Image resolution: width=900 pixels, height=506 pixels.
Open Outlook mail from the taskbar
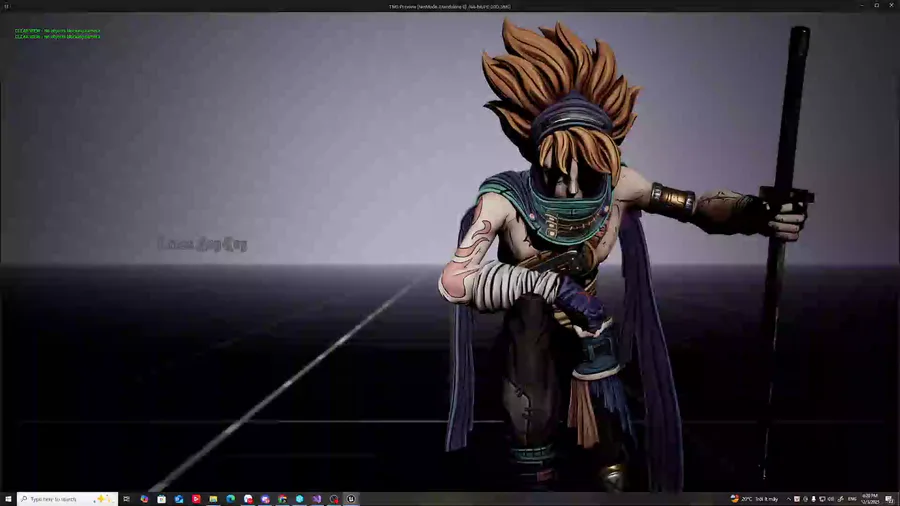coord(179,499)
